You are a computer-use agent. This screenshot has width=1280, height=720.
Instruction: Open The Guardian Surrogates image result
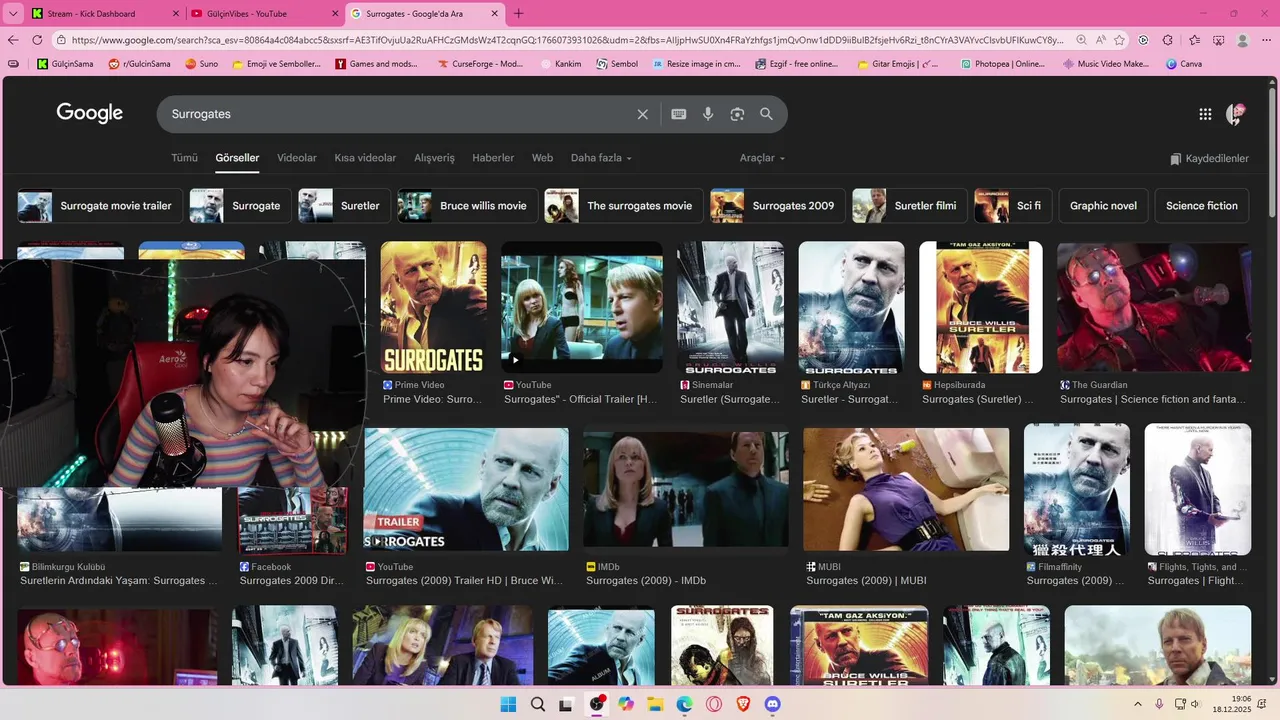[1154, 307]
